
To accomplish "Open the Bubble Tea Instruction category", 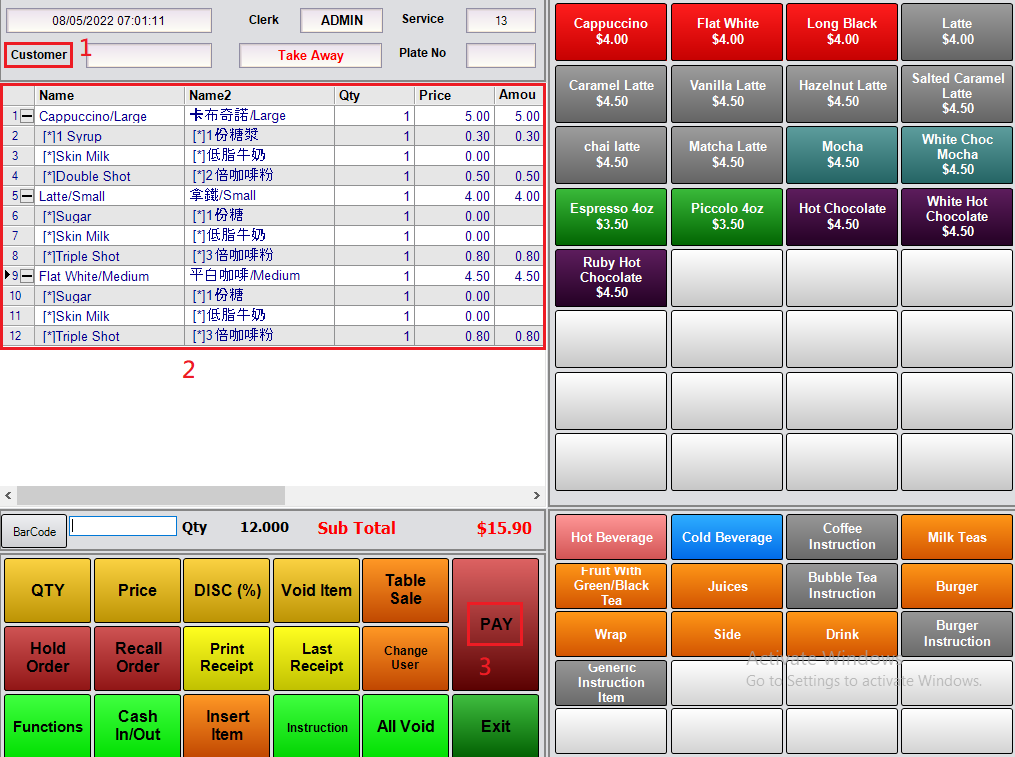I will (842, 586).
